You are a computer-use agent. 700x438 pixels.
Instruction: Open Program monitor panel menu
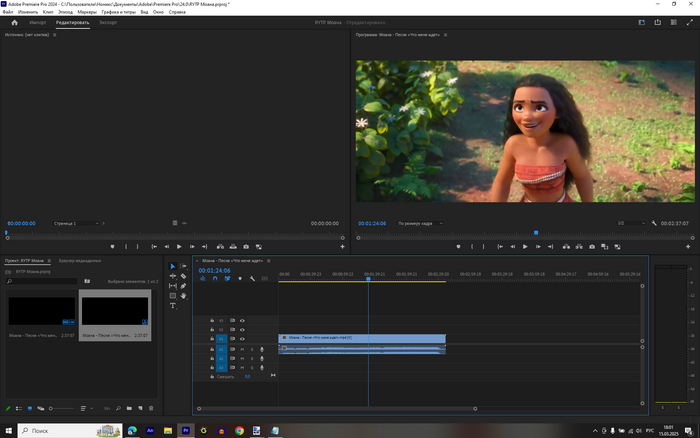(x=445, y=35)
